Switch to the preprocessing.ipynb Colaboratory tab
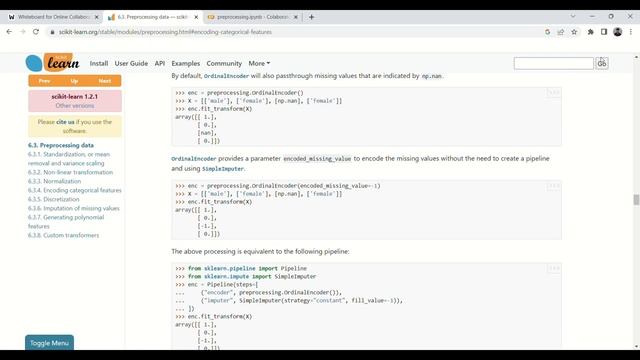The height and width of the screenshot is (360, 640). coord(252,17)
